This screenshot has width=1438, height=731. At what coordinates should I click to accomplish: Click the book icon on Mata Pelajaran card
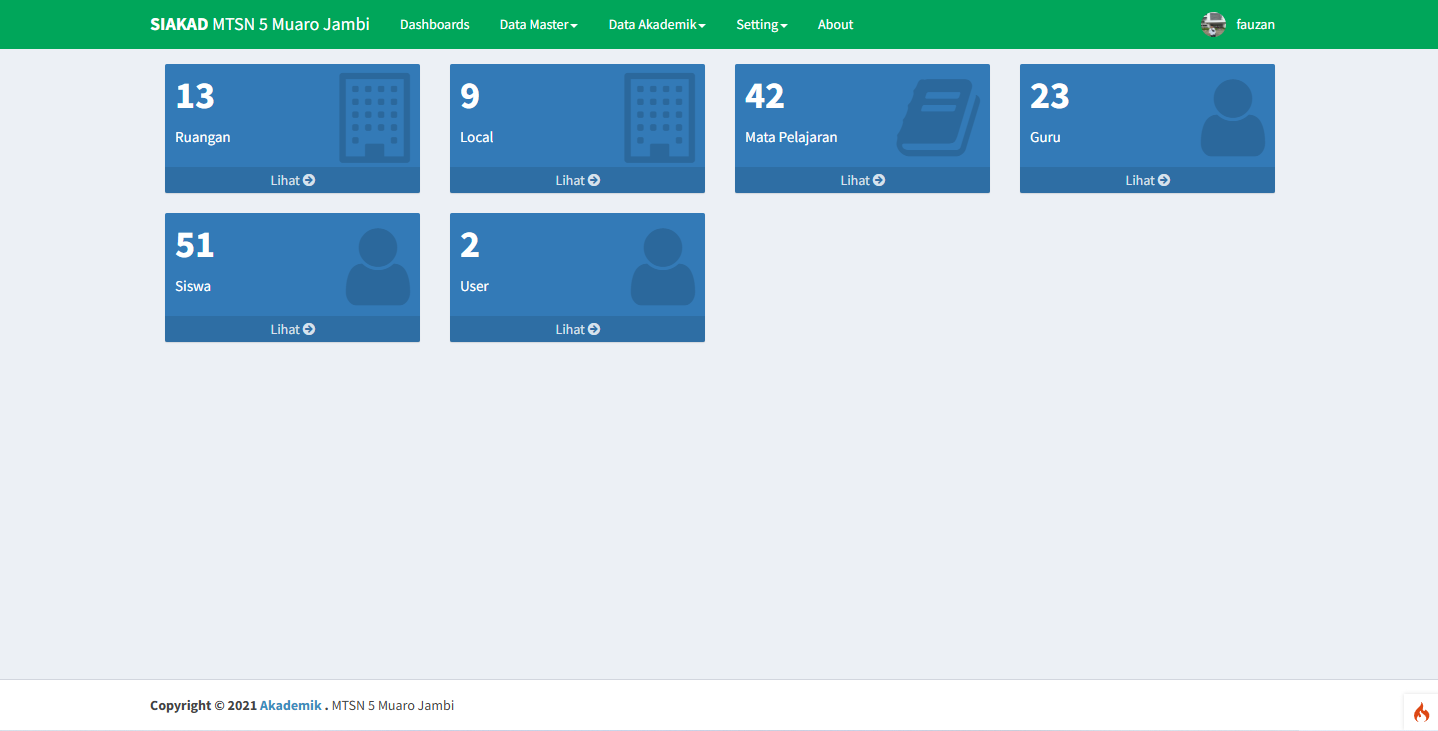pyautogui.click(x=938, y=117)
